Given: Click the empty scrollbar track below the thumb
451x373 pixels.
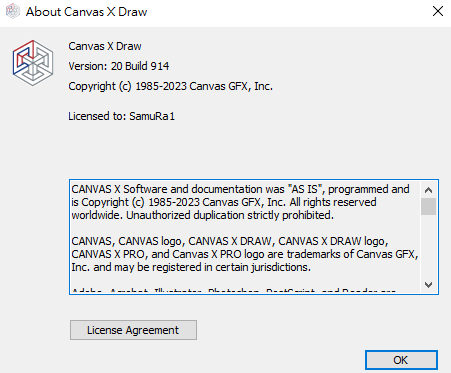Looking at the screenshot, I should [x=428, y=246].
